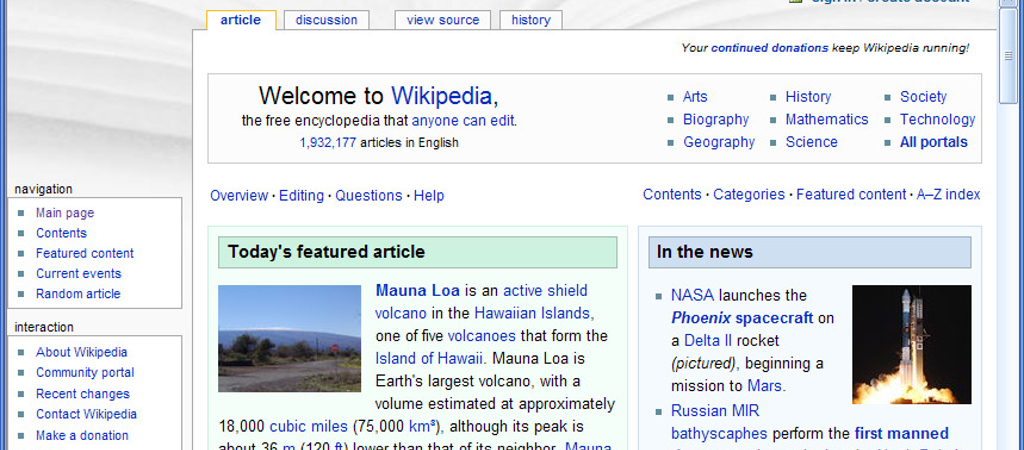
Task: Open Contents in navigation sidebar
Action: click(x=61, y=233)
